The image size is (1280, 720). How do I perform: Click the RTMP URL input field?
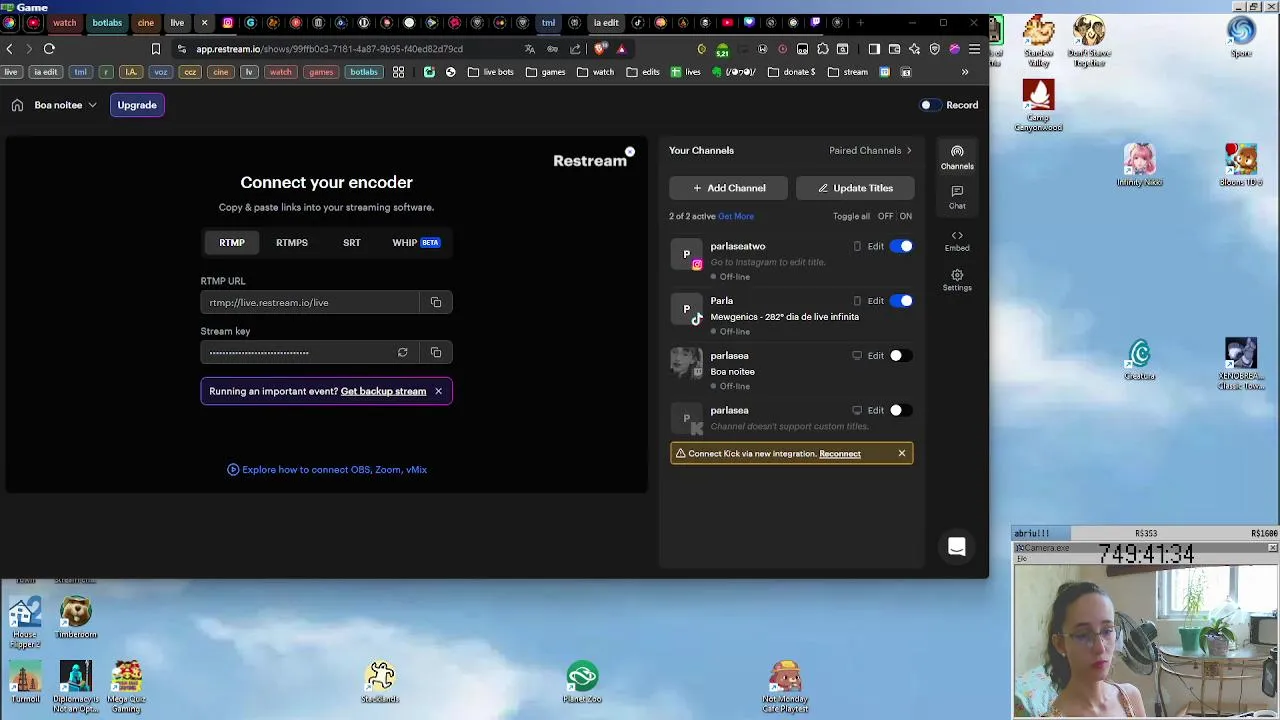[x=310, y=302]
